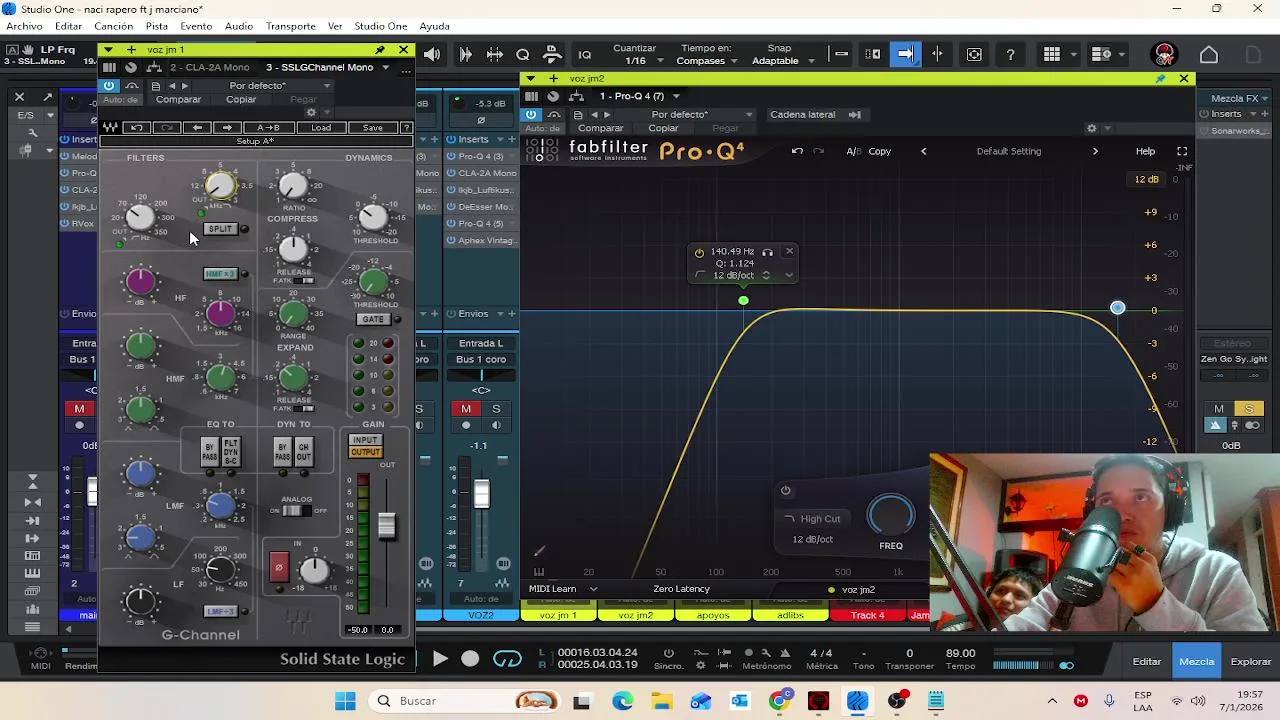Toggle the EQ band enable power in band popup
1280x720 pixels.
tap(699, 252)
